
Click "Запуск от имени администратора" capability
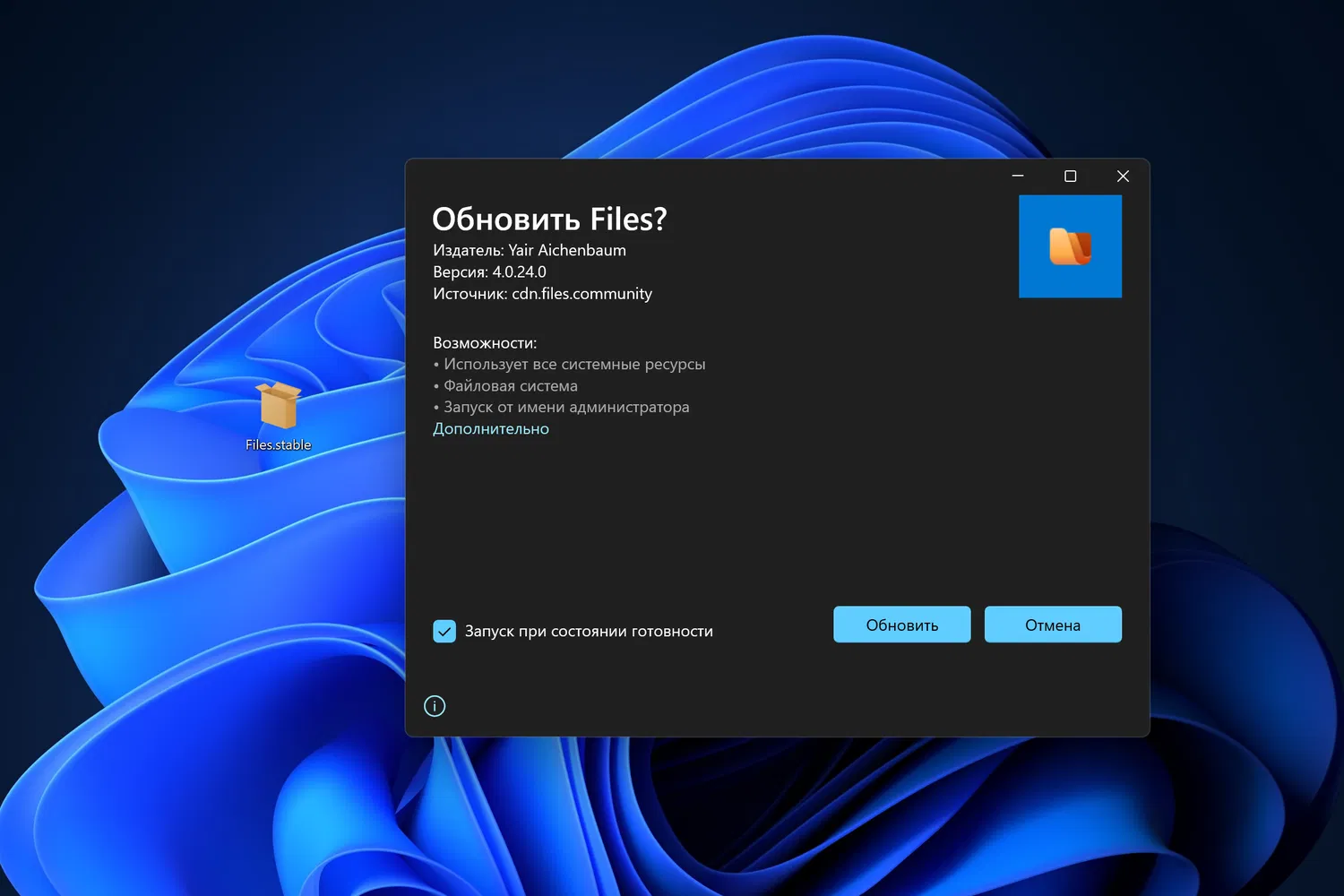tap(566, 408)
